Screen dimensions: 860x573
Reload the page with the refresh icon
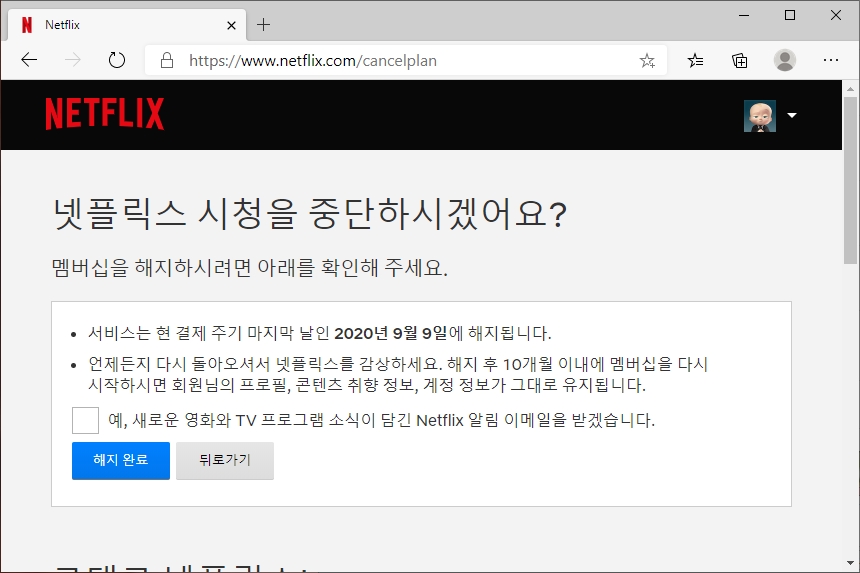[x=116, y=60]
